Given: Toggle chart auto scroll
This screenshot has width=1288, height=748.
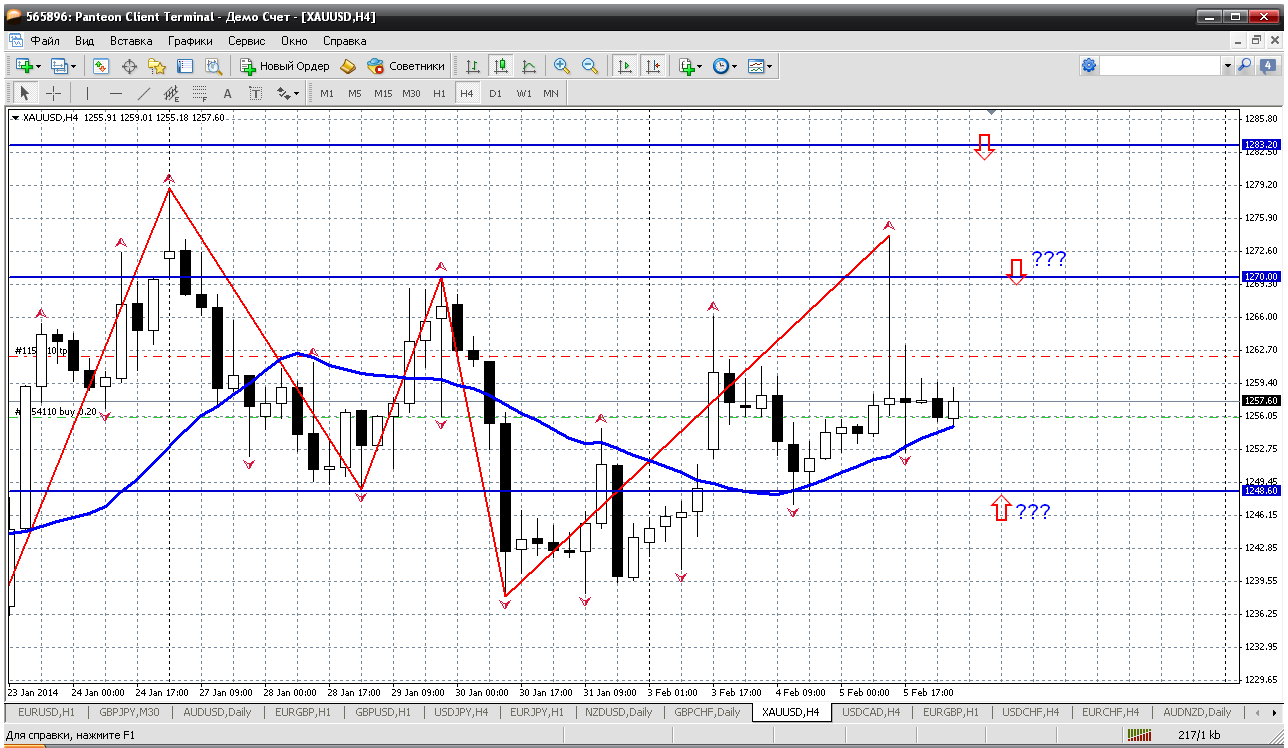Looking at the screenshot, I should (625, 66).
